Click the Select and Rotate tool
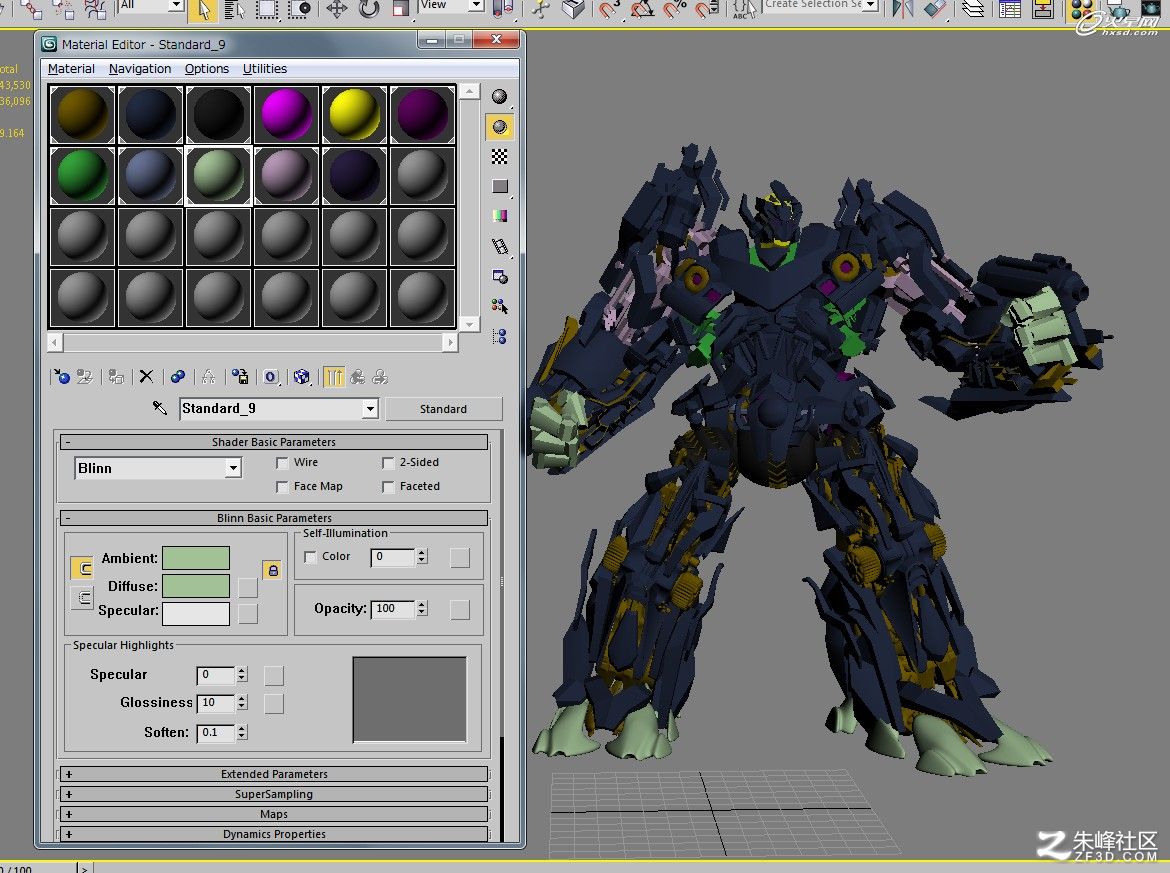Viewport: 1170px width, 873px height. click(369, 9)
